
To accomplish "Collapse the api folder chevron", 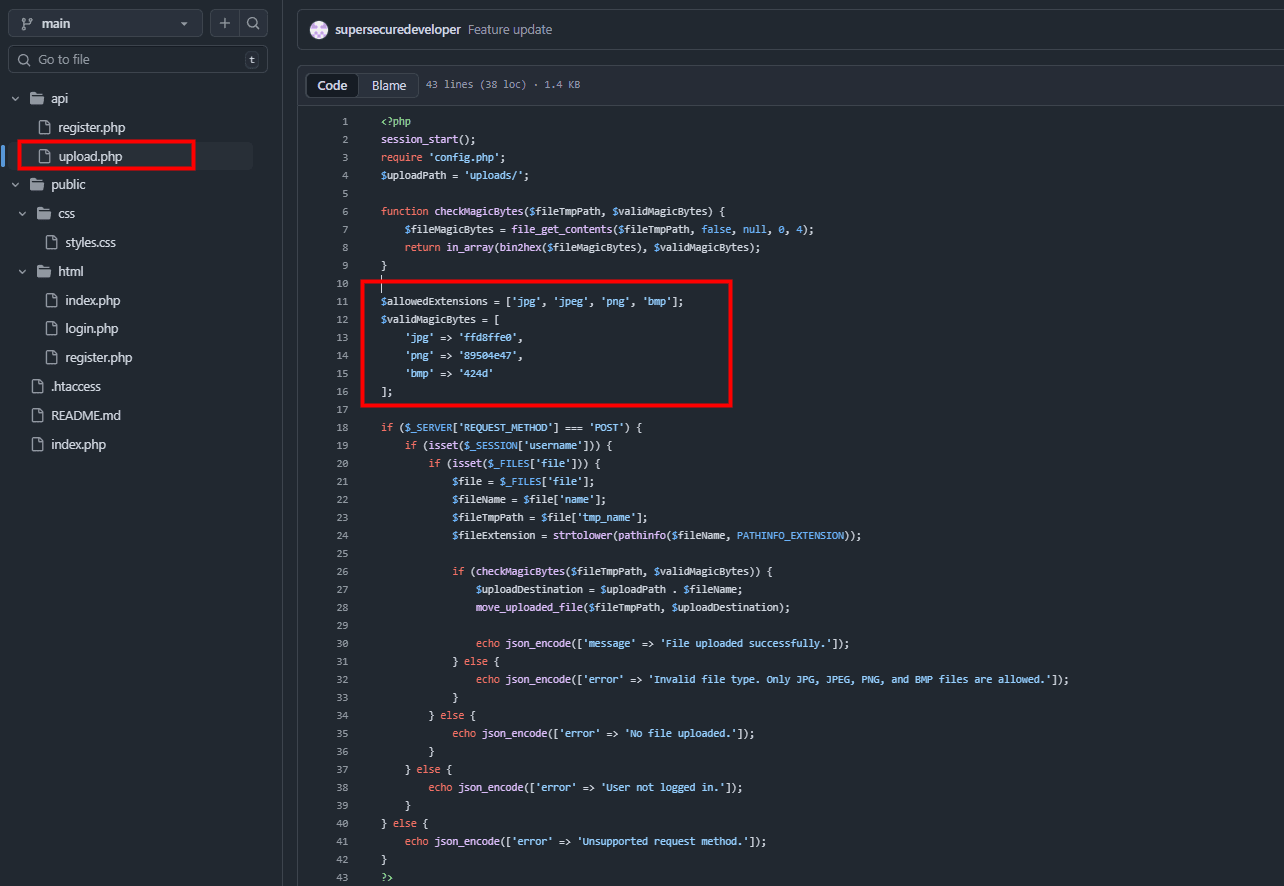I will tap(16, 99).
